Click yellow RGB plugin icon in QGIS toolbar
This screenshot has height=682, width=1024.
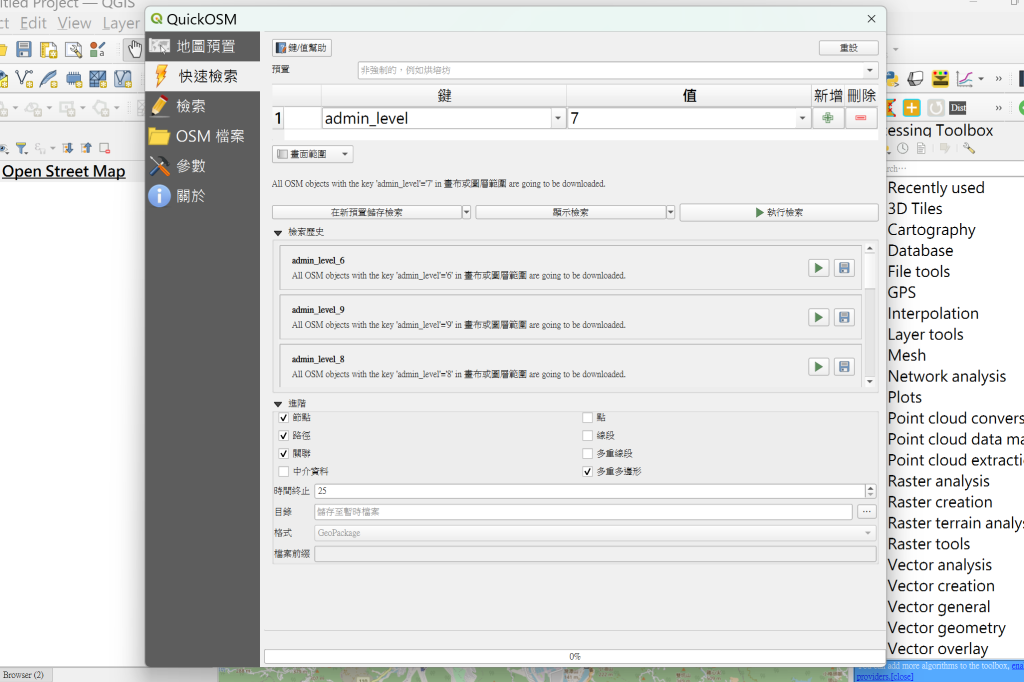click(x=940, y=79)
